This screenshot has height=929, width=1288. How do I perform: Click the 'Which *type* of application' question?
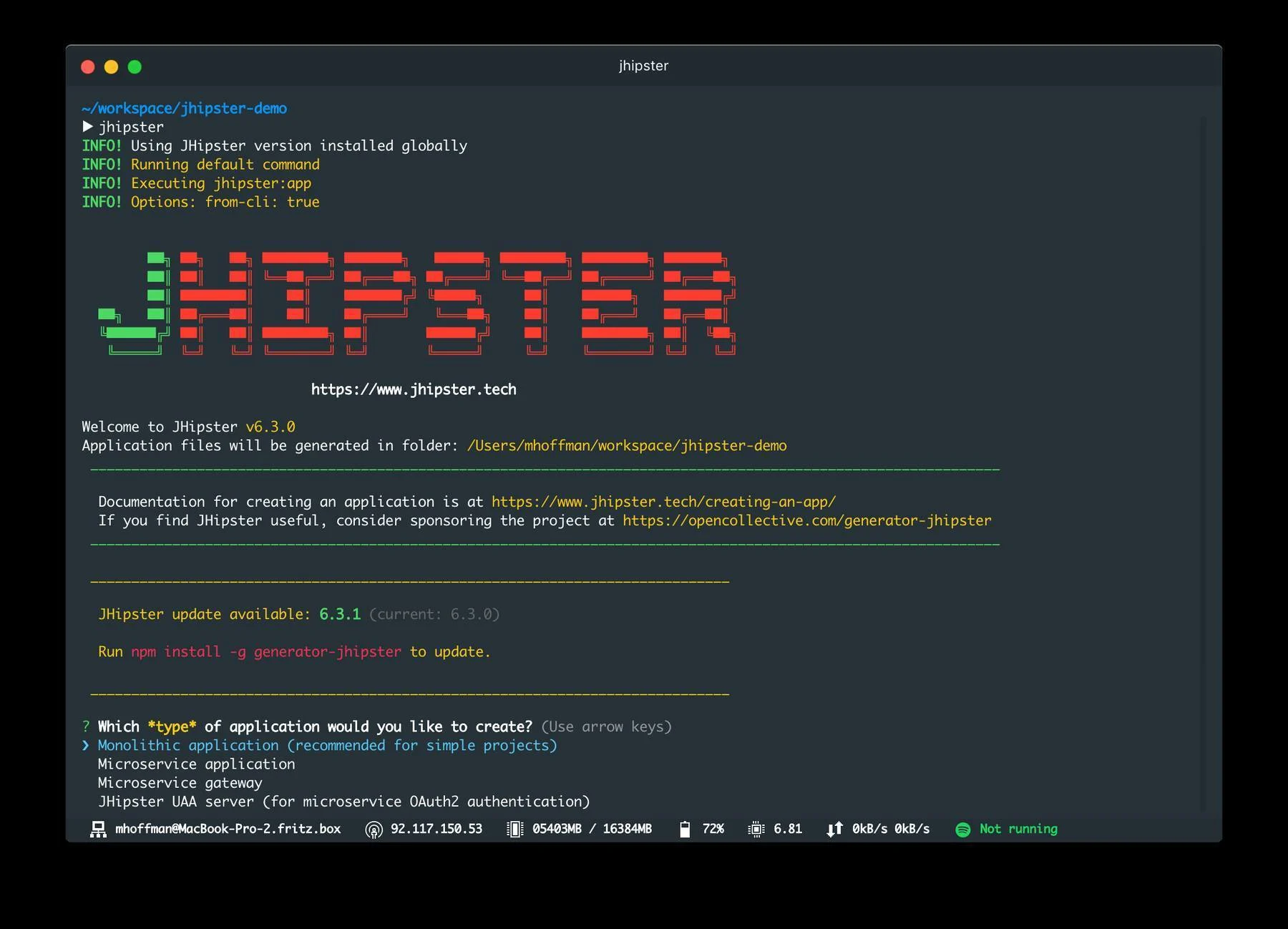(x=315, y=726)
